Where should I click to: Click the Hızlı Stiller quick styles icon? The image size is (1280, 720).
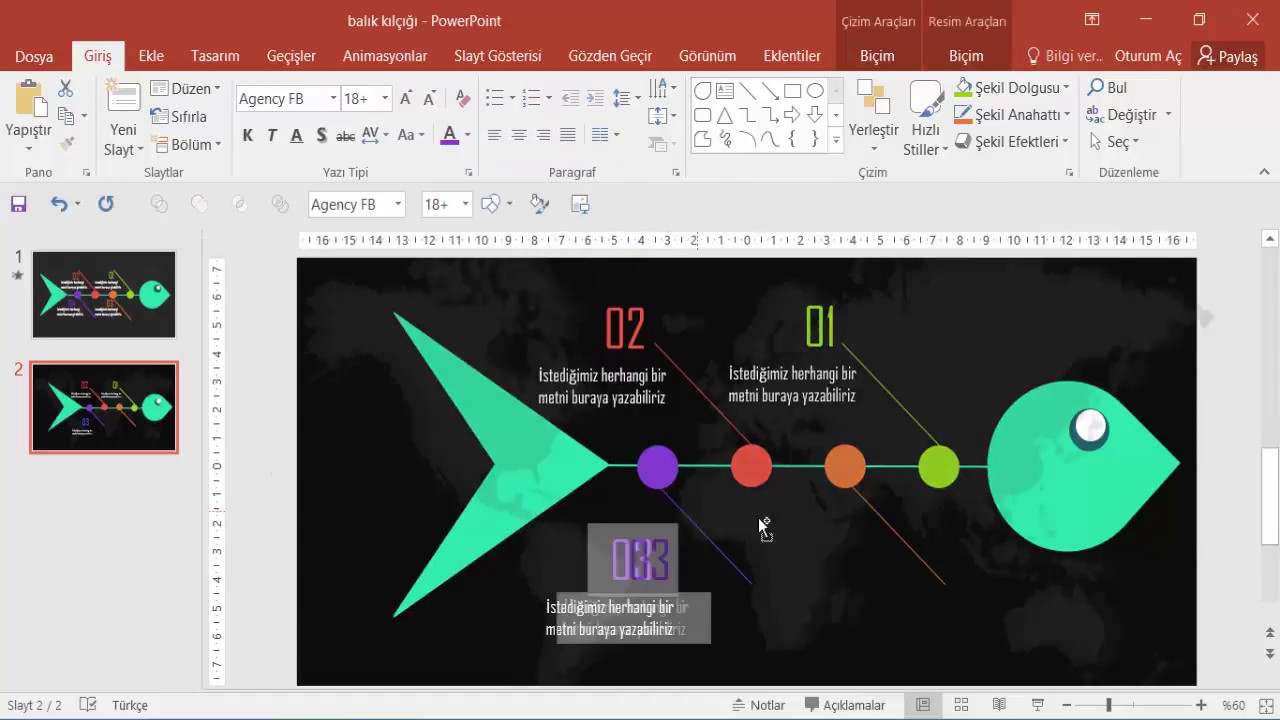[926, 98]
